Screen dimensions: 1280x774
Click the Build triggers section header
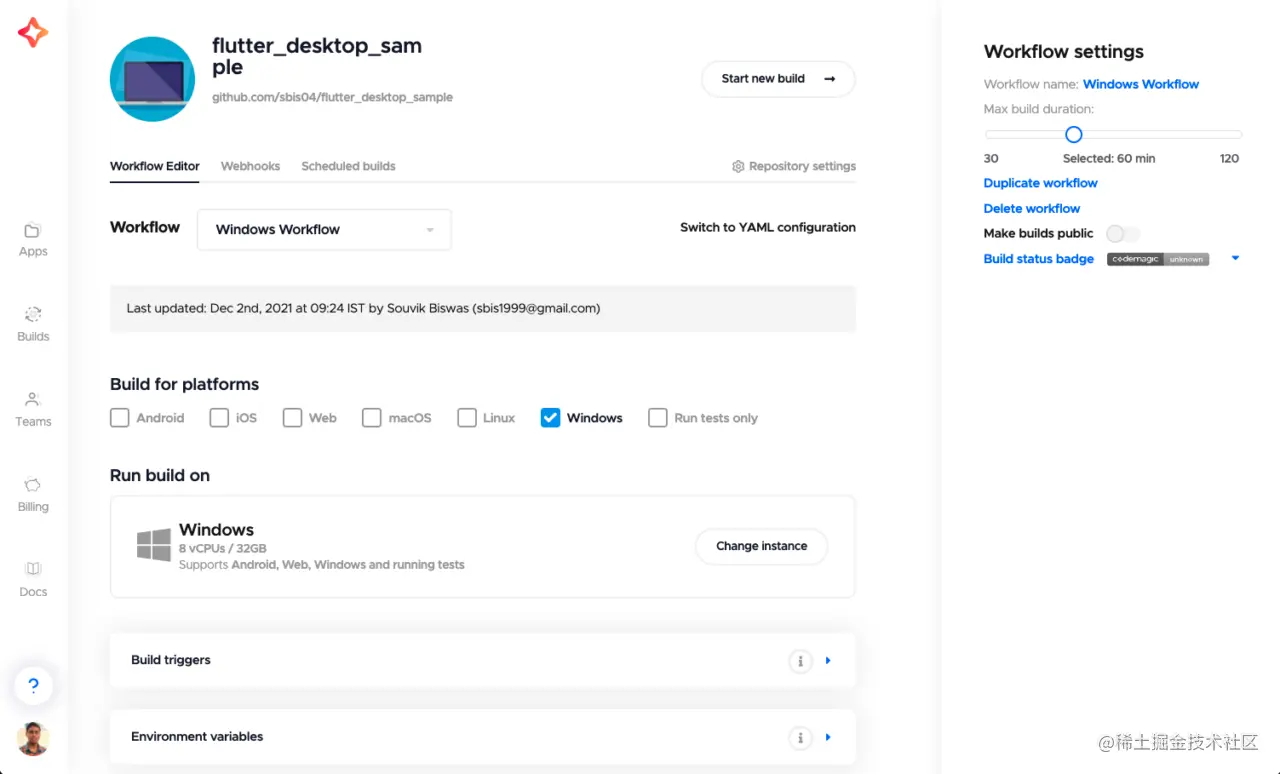point(482,661)
